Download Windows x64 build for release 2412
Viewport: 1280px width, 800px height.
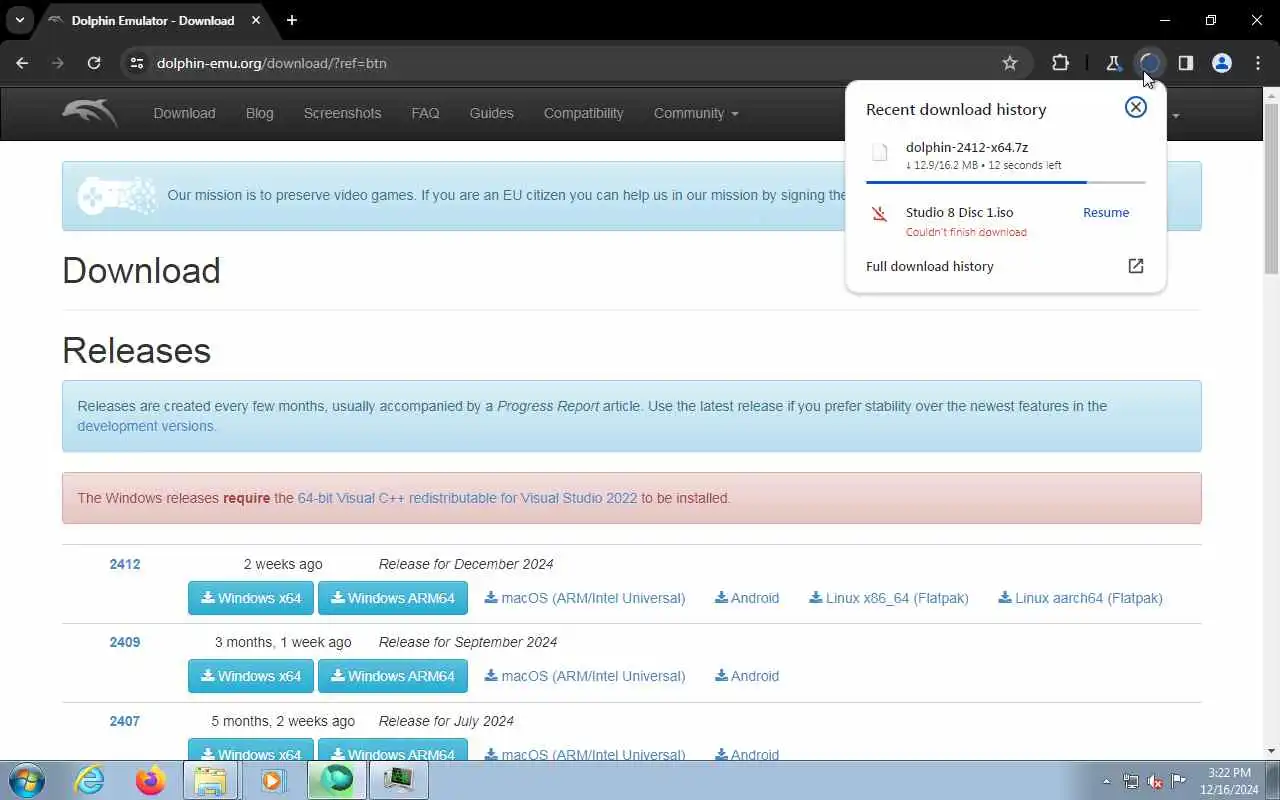(251, 598)
